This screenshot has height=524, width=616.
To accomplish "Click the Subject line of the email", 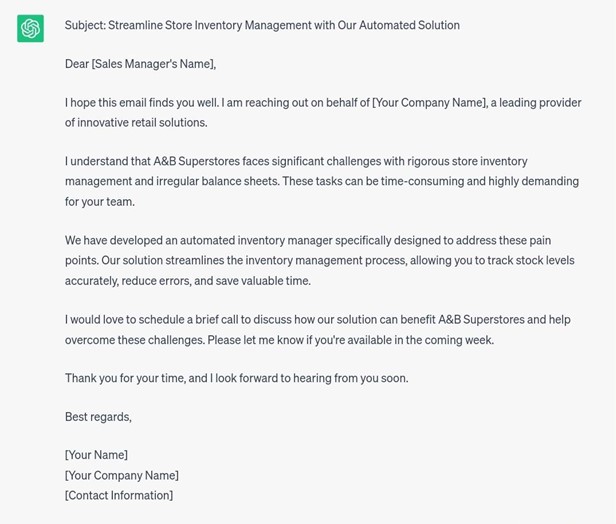I will tap(262, 25).
